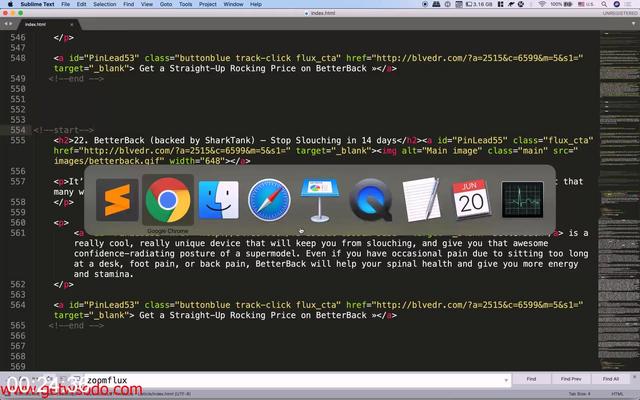Close the index.html tab
This screenshot has width=640, height=400.
(72, 24)
